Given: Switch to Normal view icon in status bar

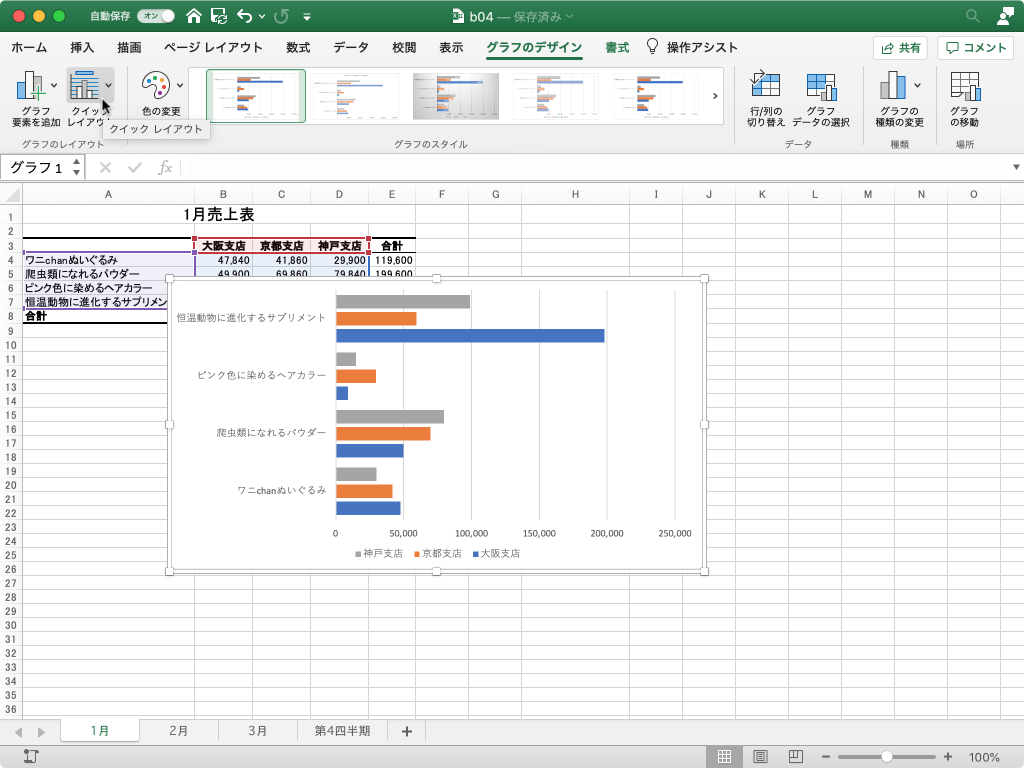Looking at the screenshot, I should point(724,756).
